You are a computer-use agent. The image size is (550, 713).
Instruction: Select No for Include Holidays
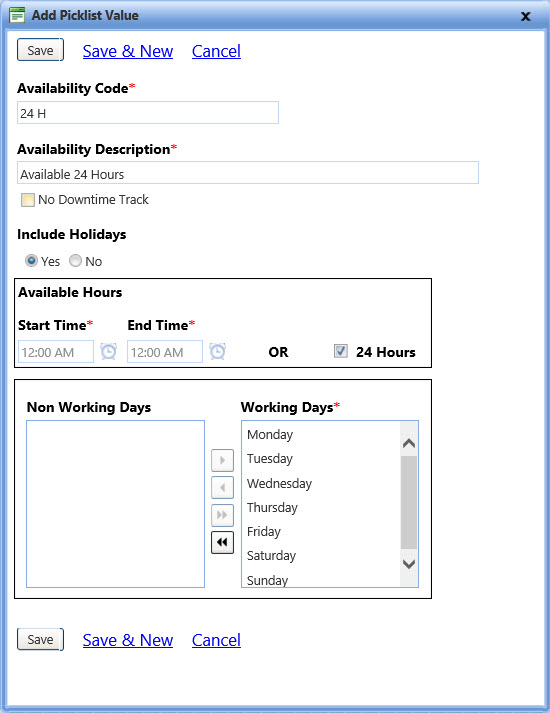75,261
